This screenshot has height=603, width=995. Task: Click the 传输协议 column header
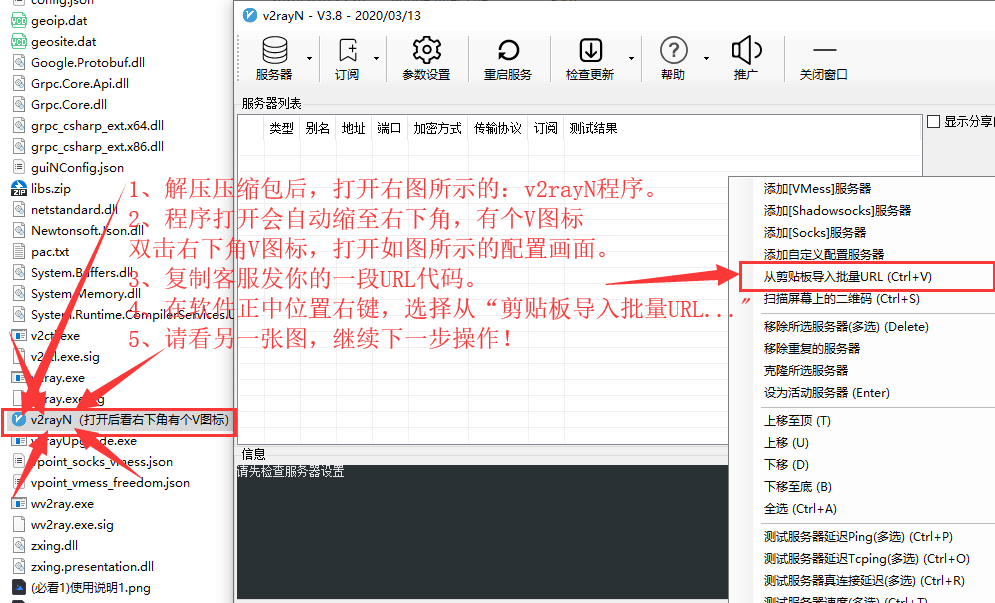(x=498, y=128)
